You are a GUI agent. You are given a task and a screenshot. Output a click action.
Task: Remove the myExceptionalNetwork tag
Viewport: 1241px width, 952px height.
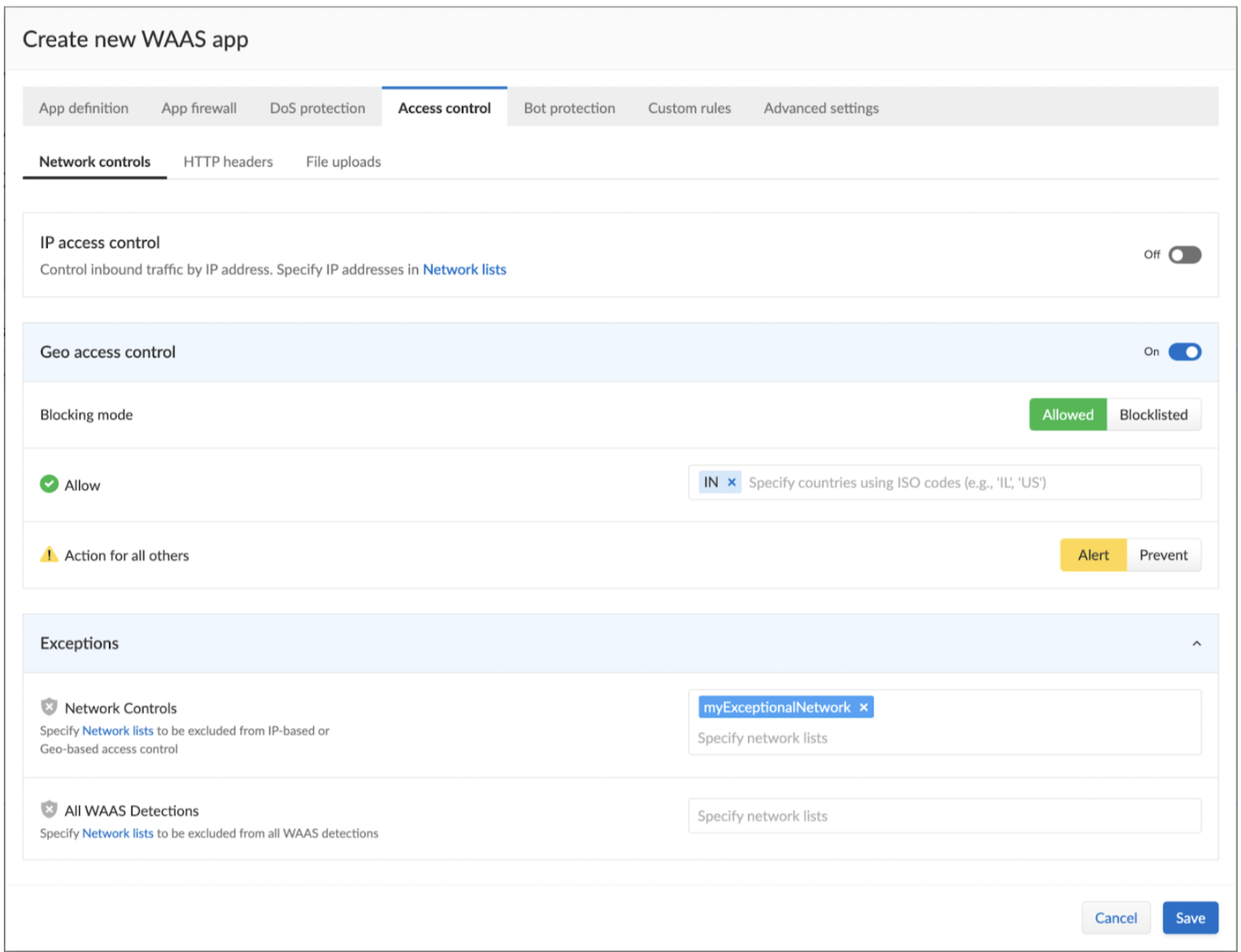pos(864,707)
